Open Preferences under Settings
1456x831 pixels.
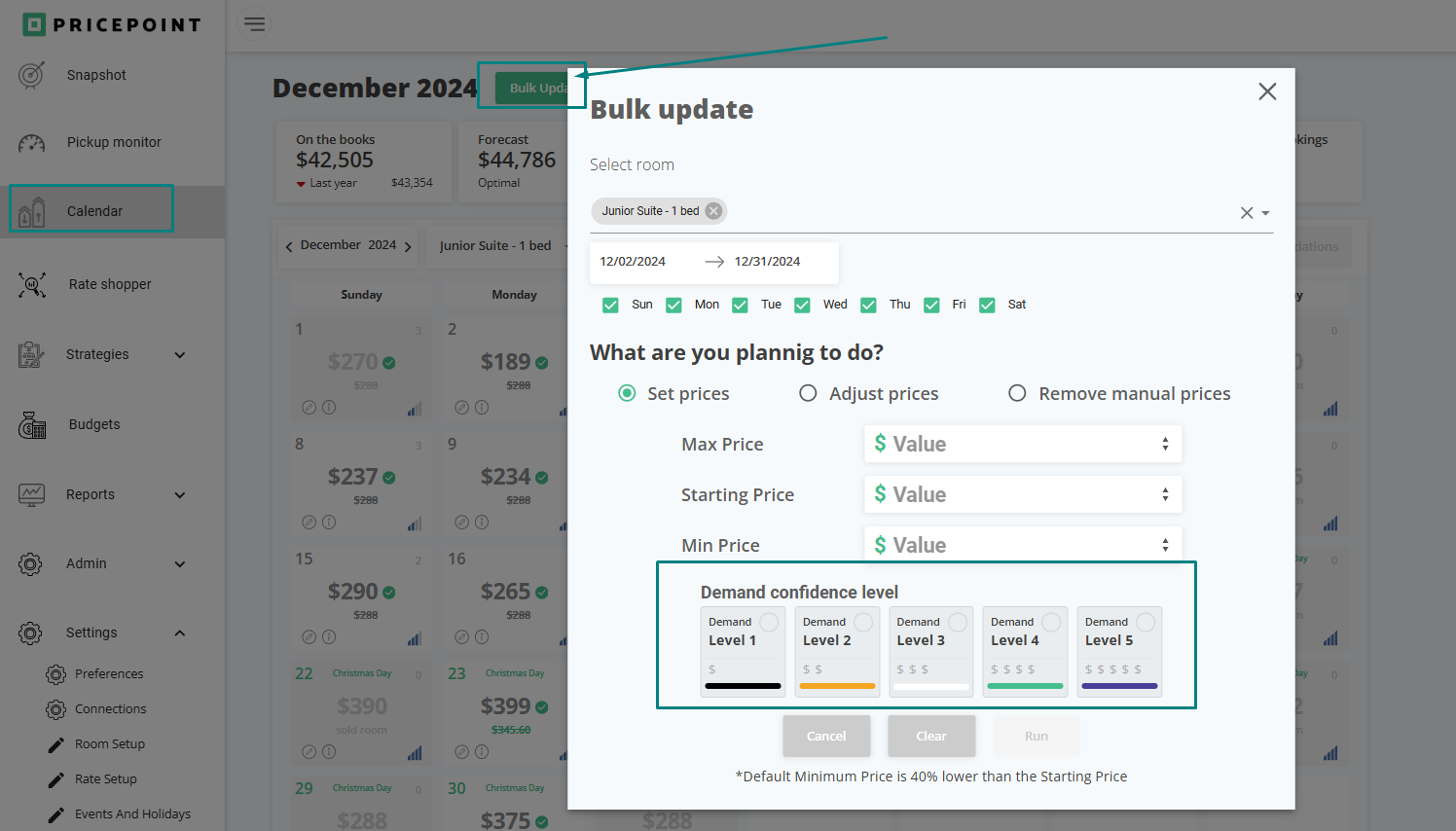tap(108, 674)
